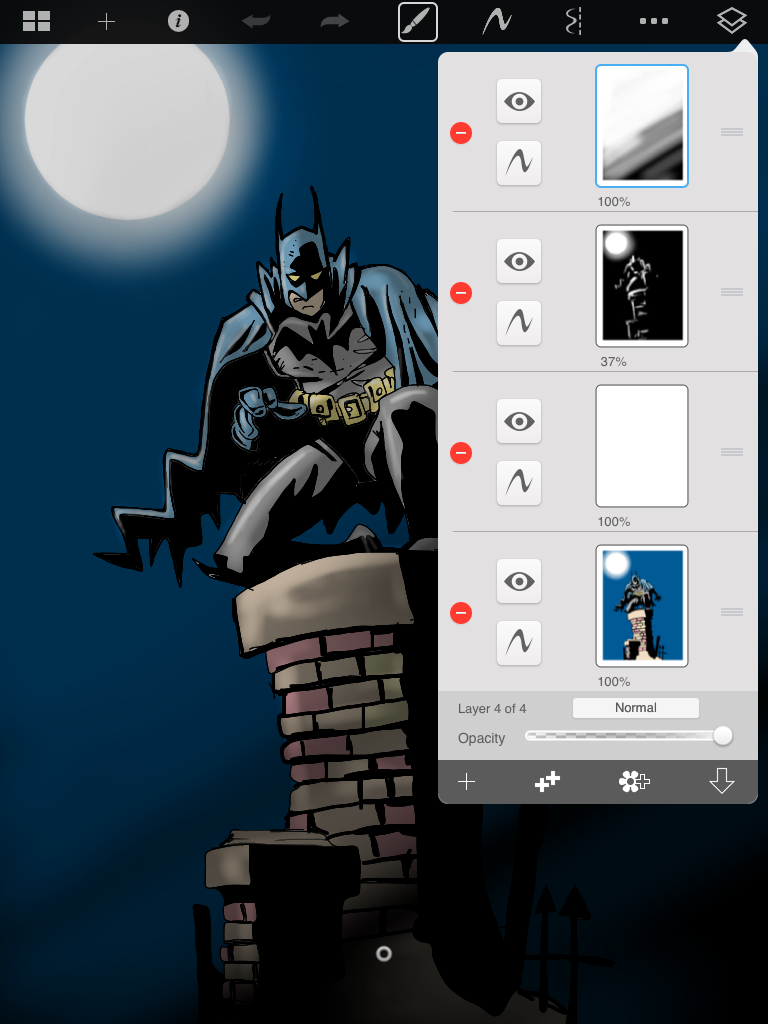Image resolution: width=768 pixels, height=1024 pixels.
Task: Open brush stroke settings in top toolbar
Action: coord(496,22)
